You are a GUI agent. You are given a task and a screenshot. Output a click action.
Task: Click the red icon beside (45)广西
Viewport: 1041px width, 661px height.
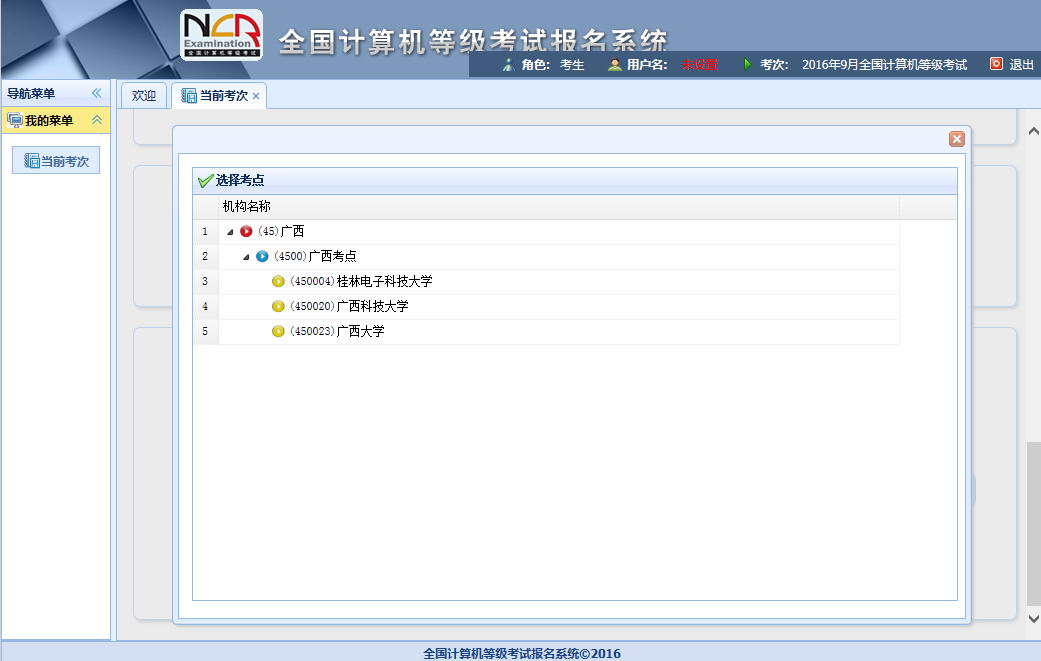(x=246, y=231)
